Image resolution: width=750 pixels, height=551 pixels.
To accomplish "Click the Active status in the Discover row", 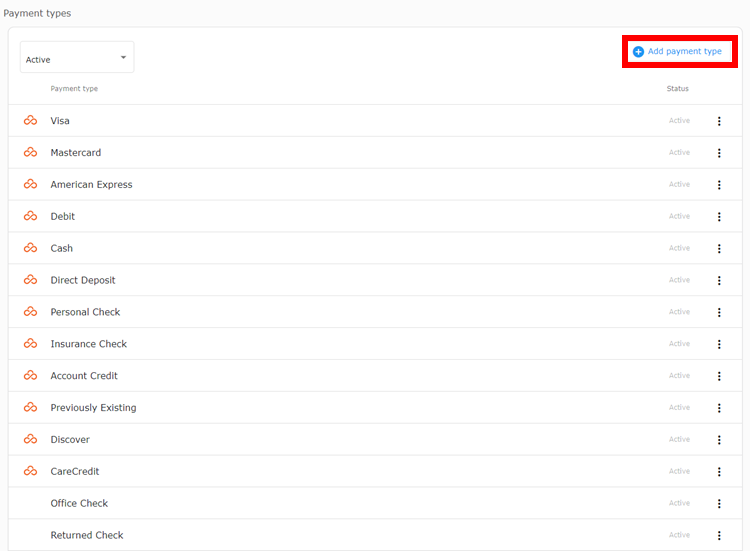I will 679,439.
